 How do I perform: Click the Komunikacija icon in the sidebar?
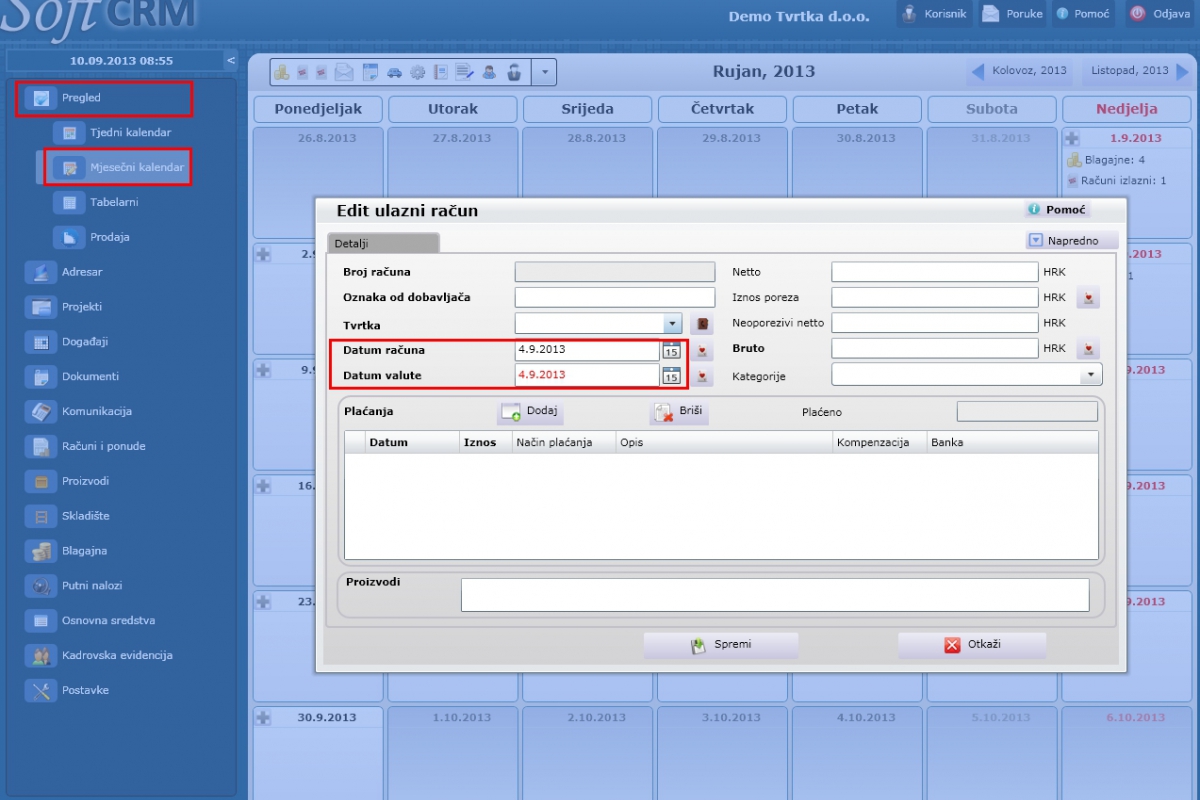point(41,411)
